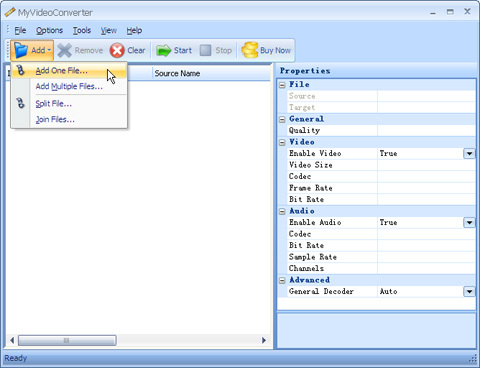The height and width of the screenshot is (368, 480).
Task: Click the Clear button label
Action: [x=136, y=50]
